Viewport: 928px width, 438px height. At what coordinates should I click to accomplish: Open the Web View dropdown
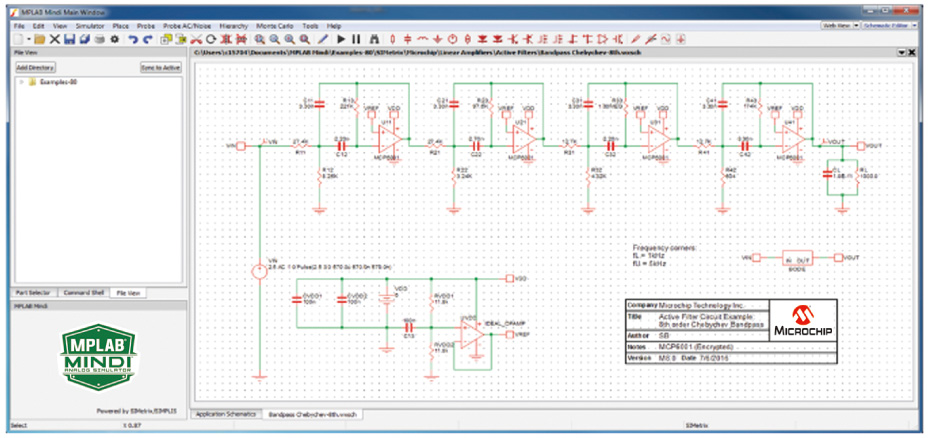point(839,24)
